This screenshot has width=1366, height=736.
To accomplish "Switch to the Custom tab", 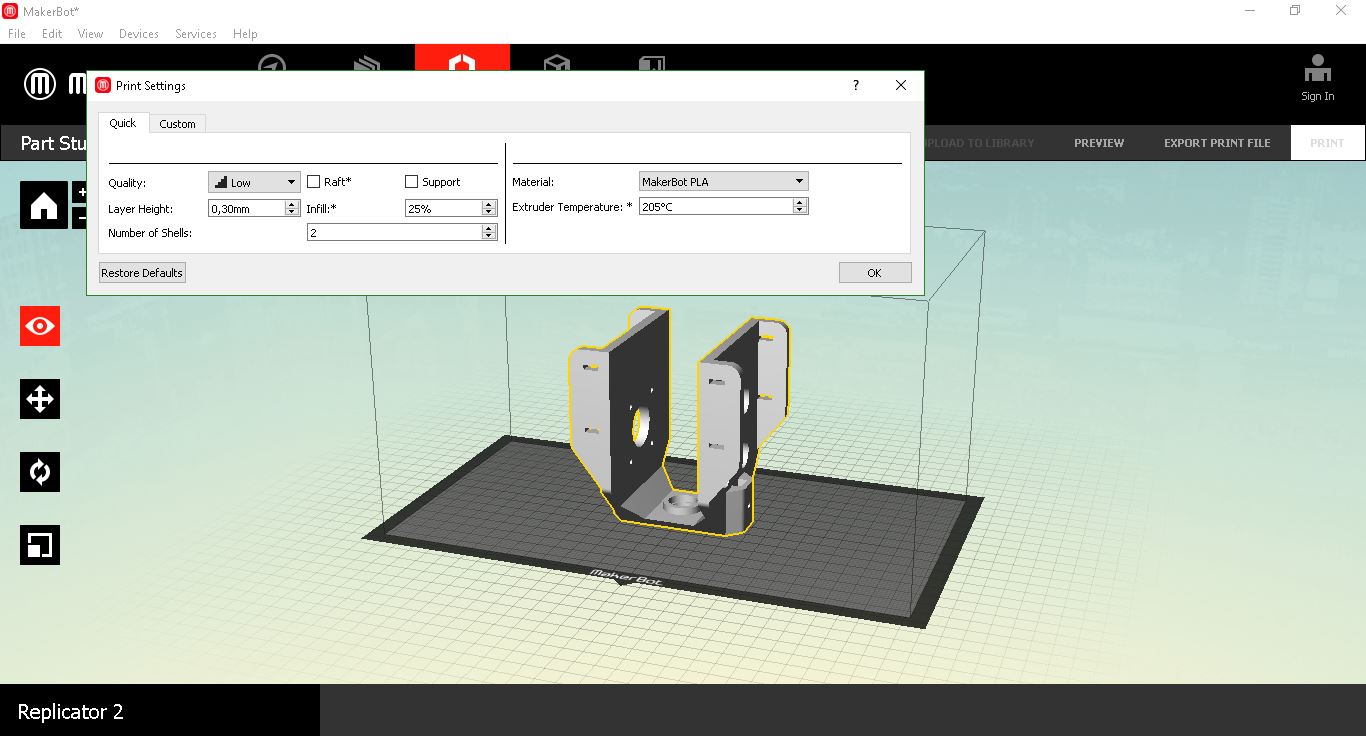I will click(178, 124).
